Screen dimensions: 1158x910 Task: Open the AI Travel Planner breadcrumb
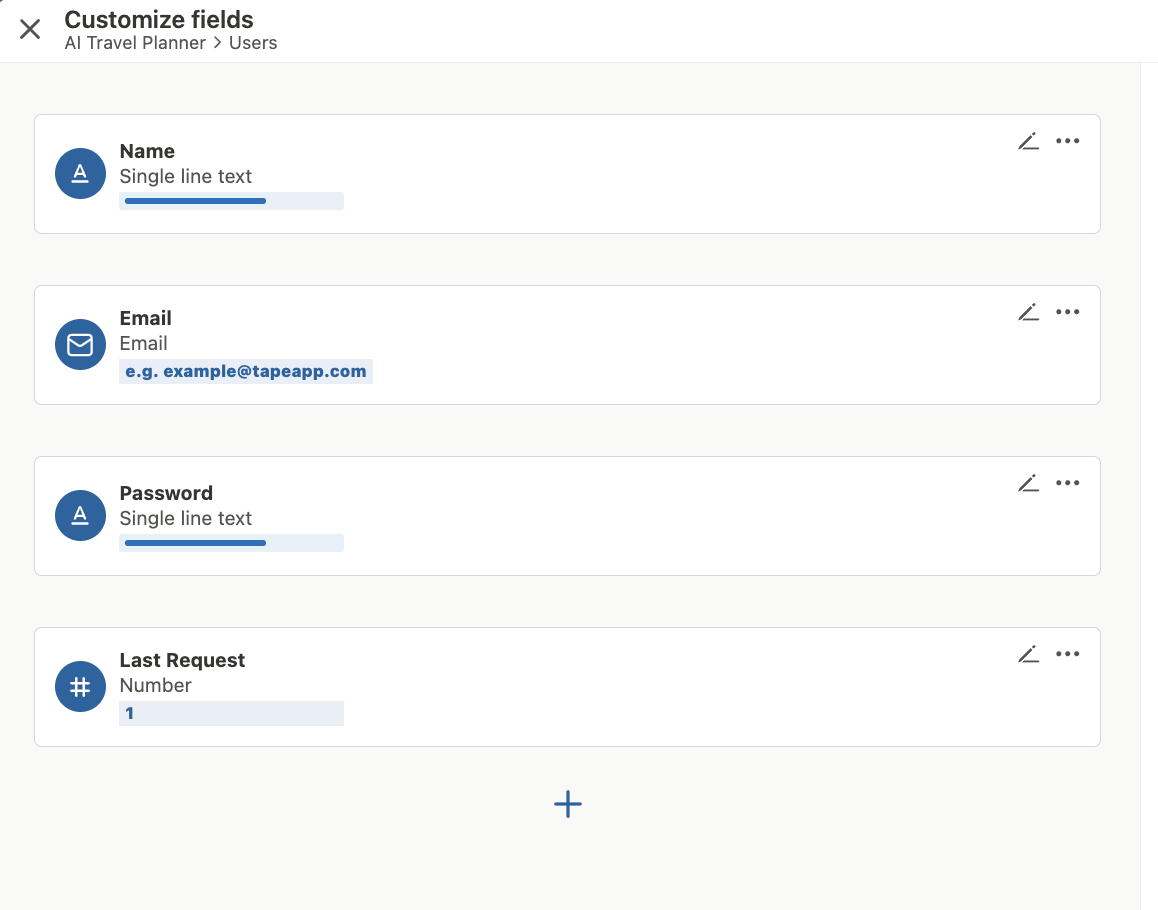click(x=135, y=42)
